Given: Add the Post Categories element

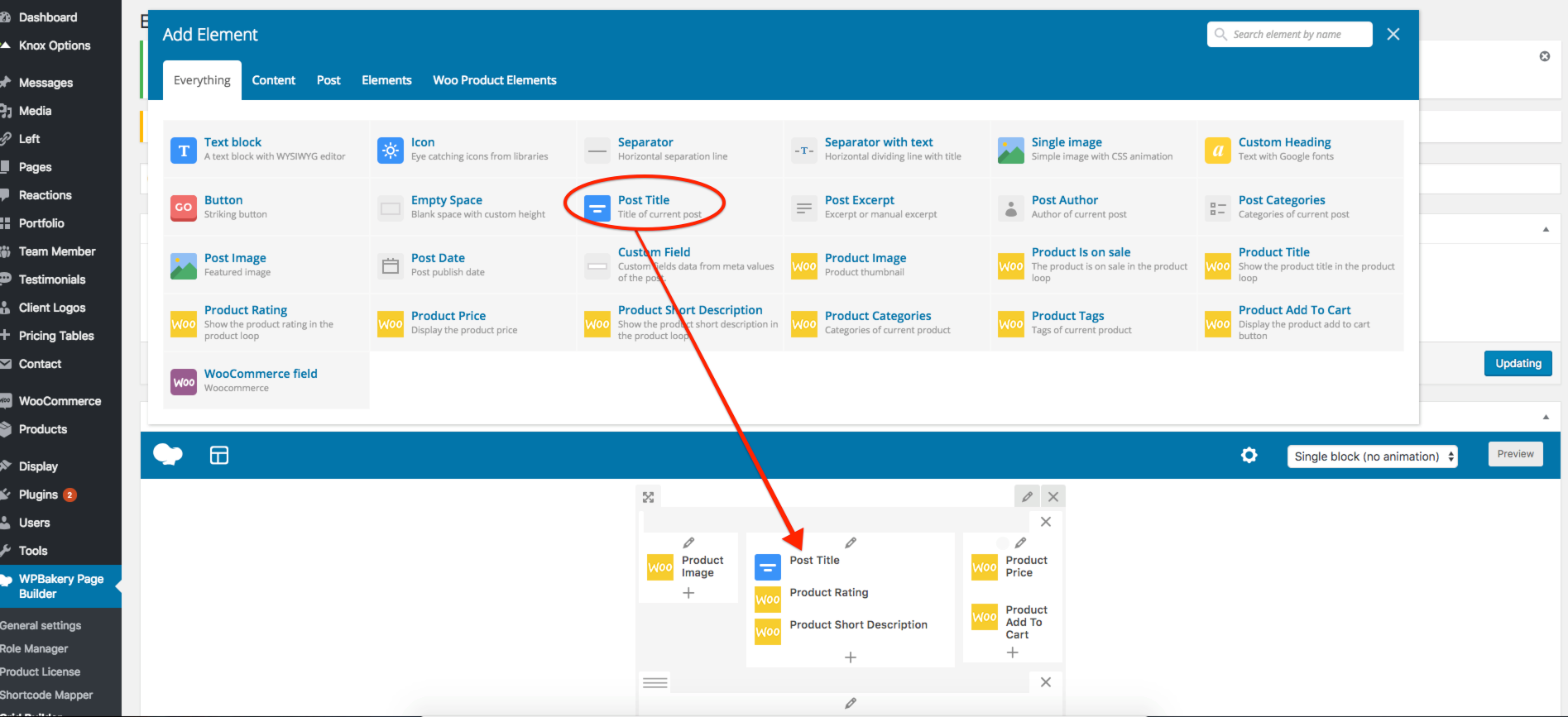Looking at the screenshot, I should [1300, 208].
